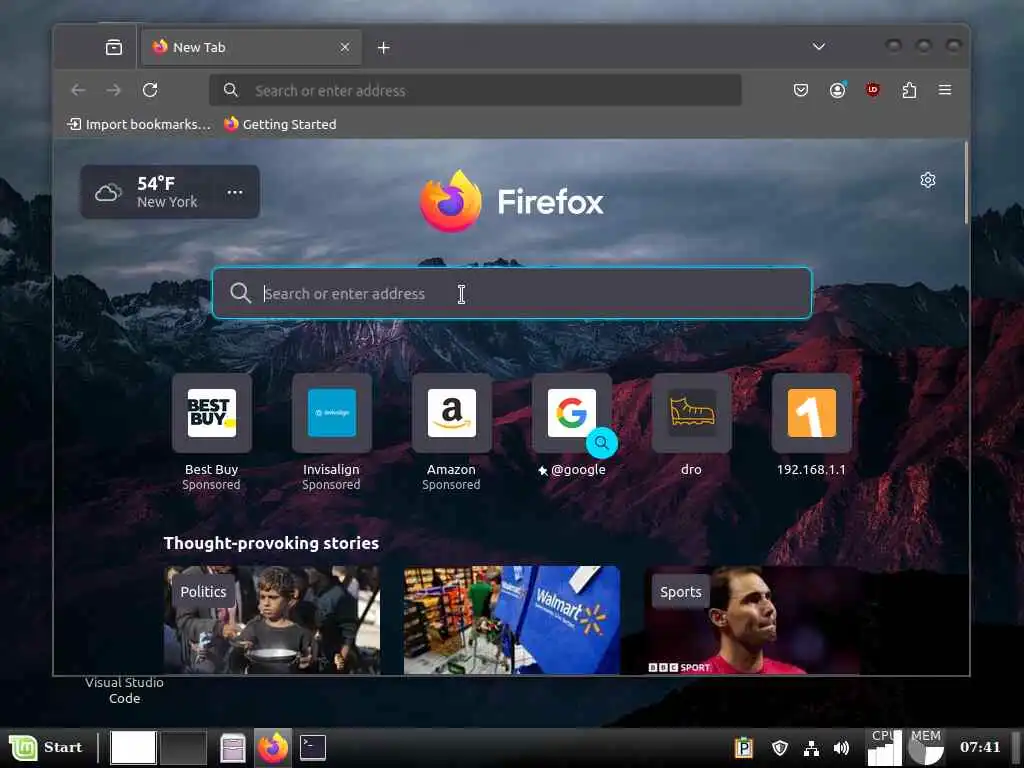Click the P clipboard tray icon
This screenshot has height=768, width=1024.
point(743,748)
